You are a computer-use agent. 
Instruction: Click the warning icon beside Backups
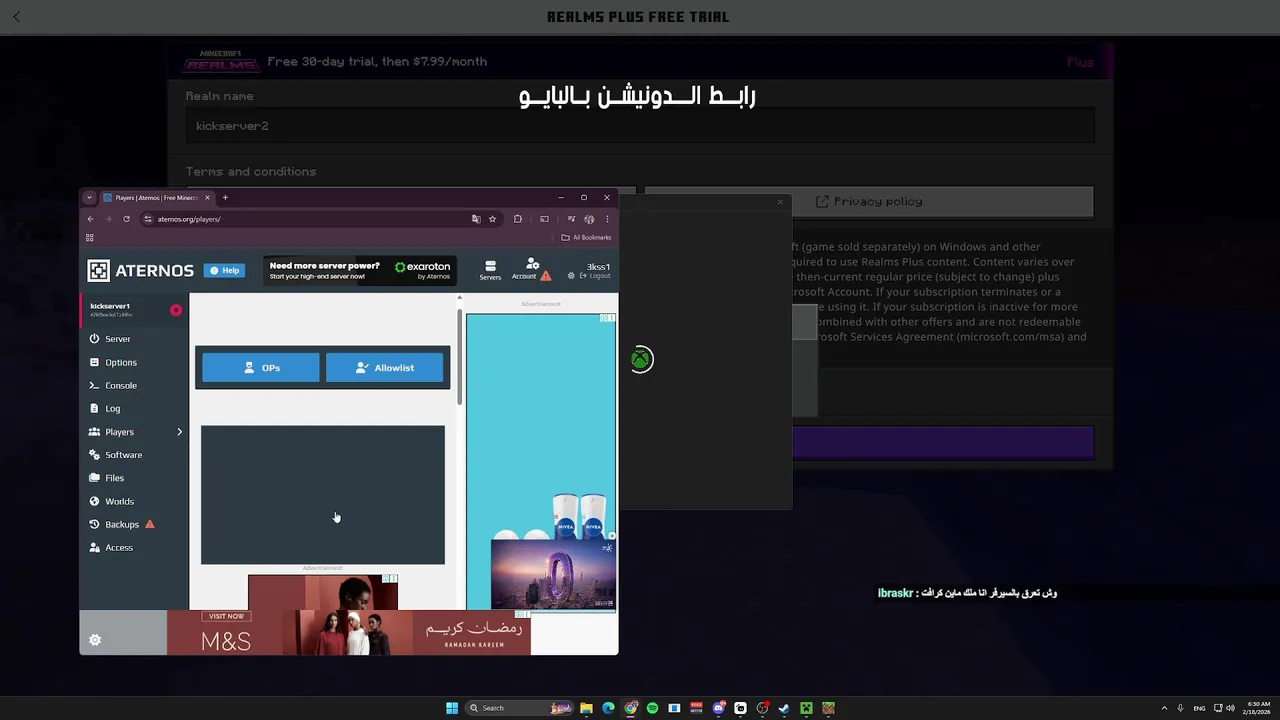point(150,524)
